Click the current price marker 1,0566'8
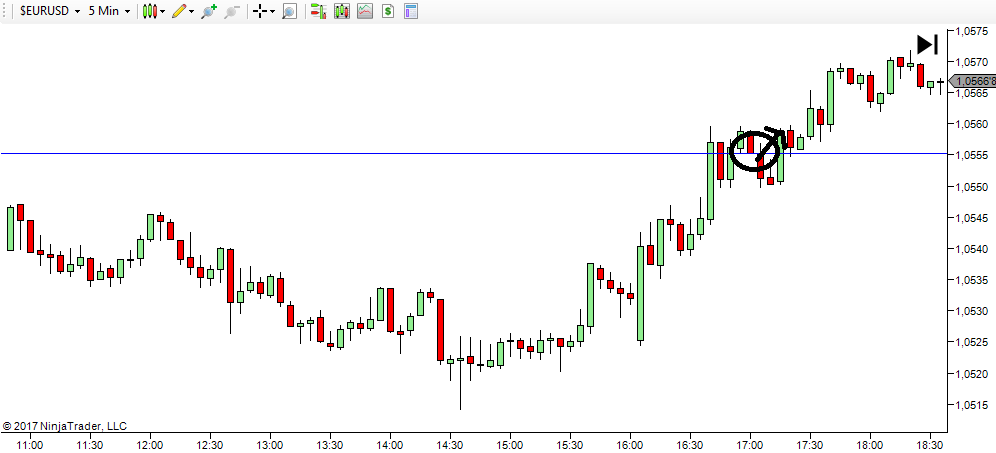The image size is (996, 453). coord(972,81)
